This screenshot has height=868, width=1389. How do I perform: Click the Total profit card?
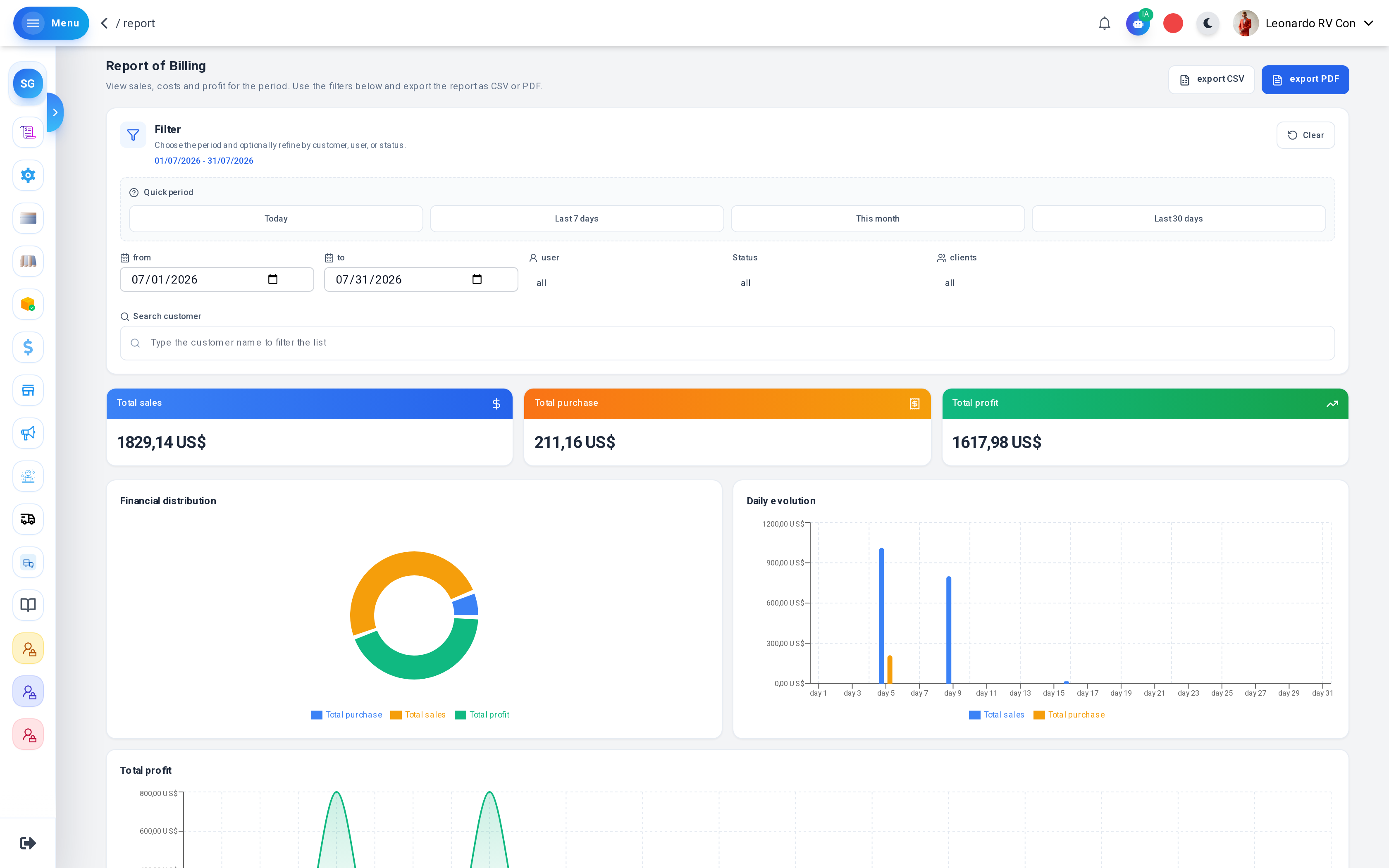tap(1145, 427)
